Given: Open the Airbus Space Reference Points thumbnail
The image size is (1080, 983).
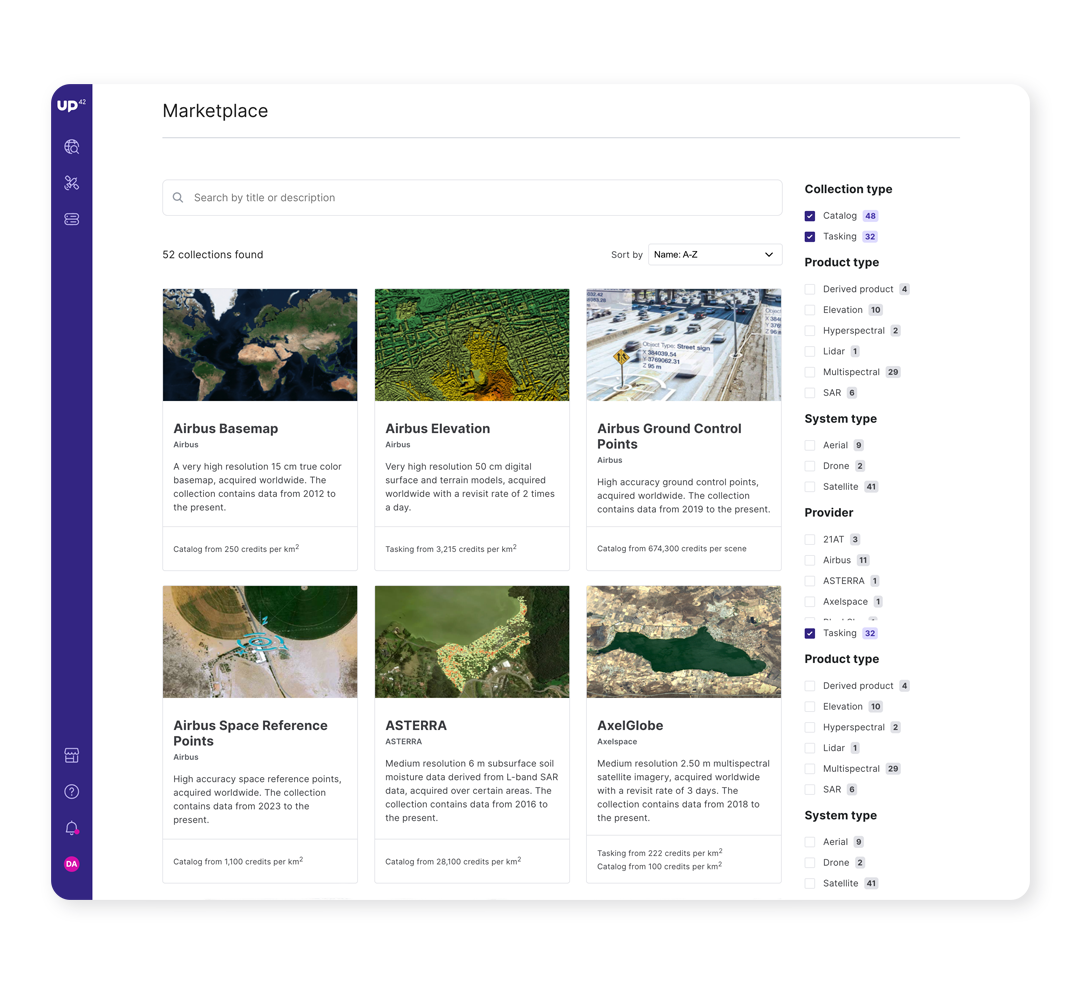Looking at the screenshot, I should point(260,642).
